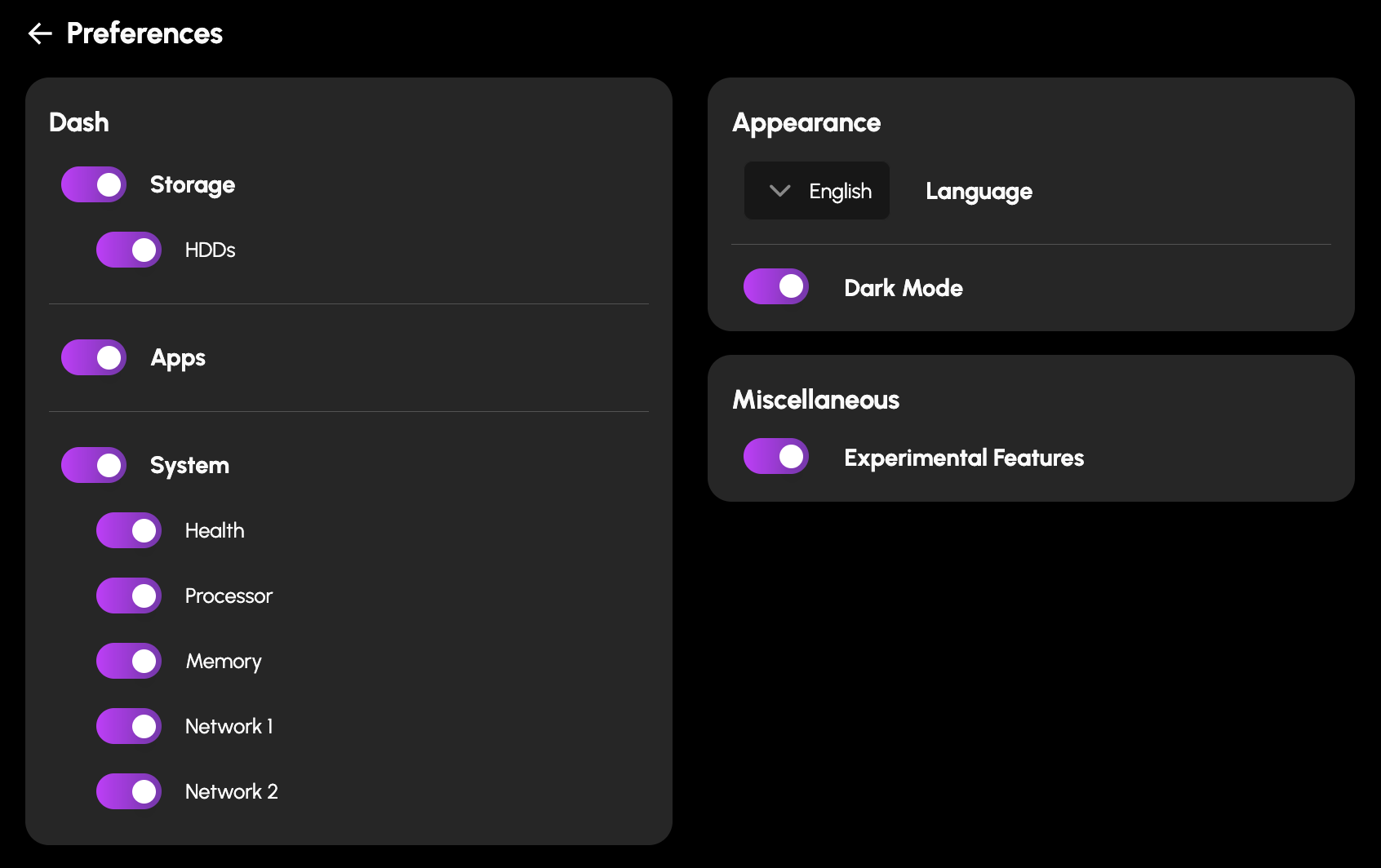Disable the System section toggle
The height and width of the screenshot is (868, 1381).
pos(93,465)
